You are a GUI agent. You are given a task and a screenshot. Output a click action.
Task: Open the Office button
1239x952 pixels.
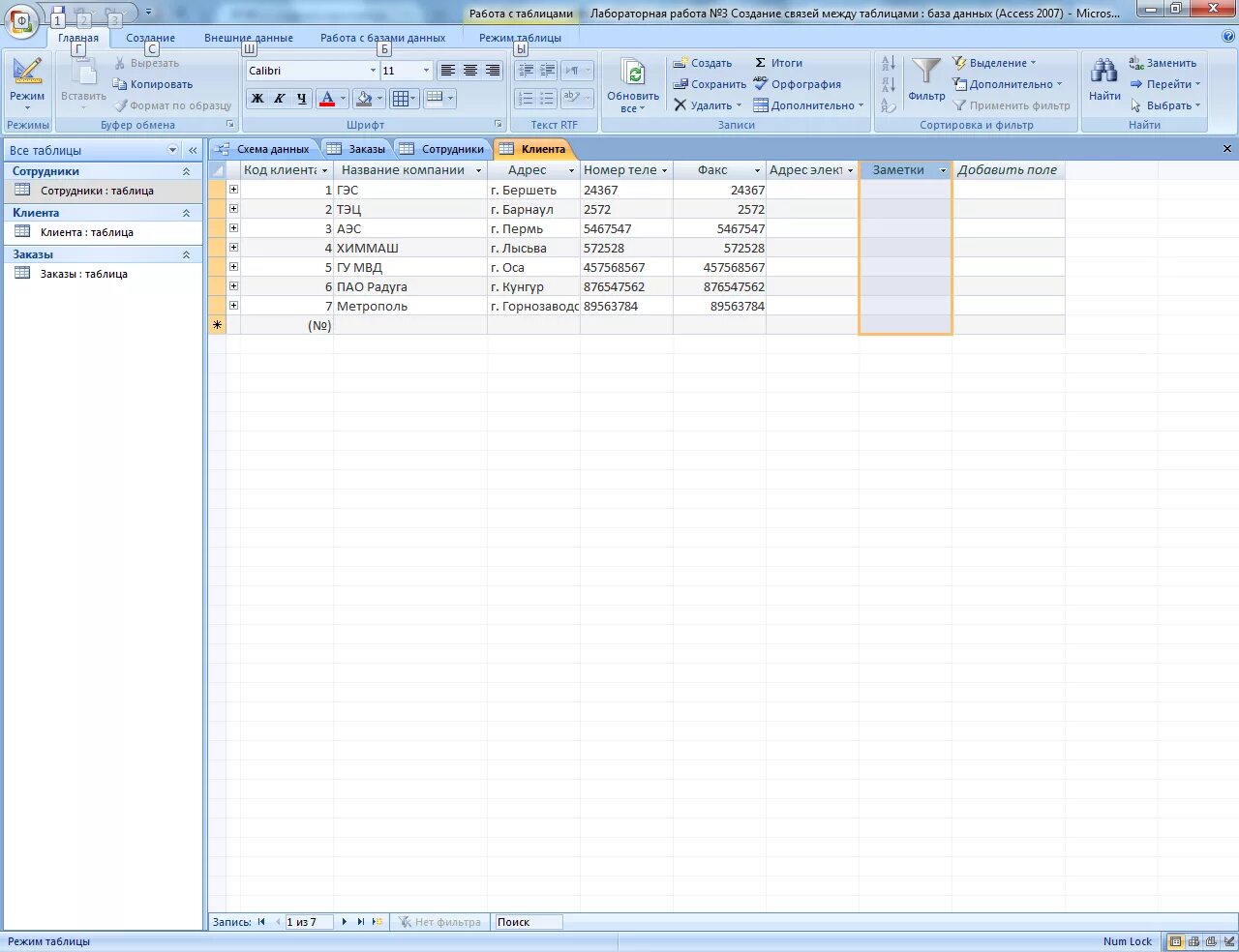[21, 19]
